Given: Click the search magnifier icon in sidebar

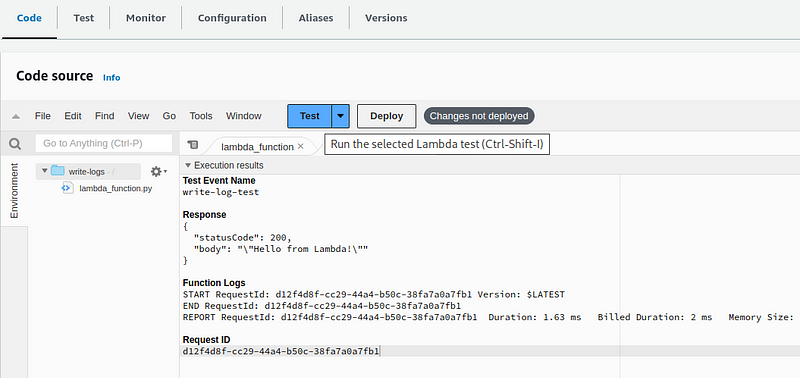Looking at the screenshot, I should (15, 144).
